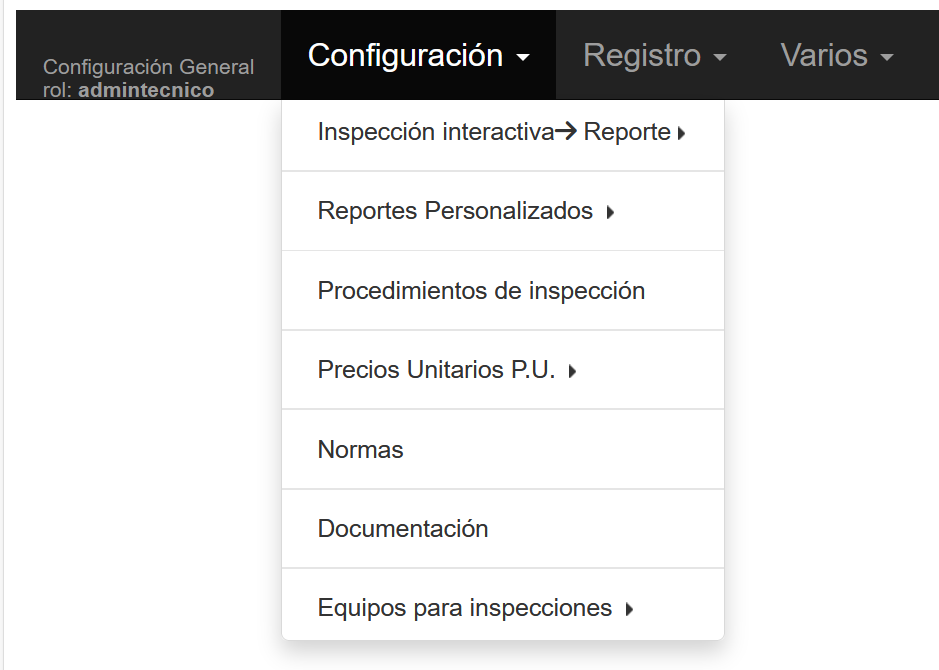Open the Varios menu label
939x670 pixels.
tap(824, 55)
